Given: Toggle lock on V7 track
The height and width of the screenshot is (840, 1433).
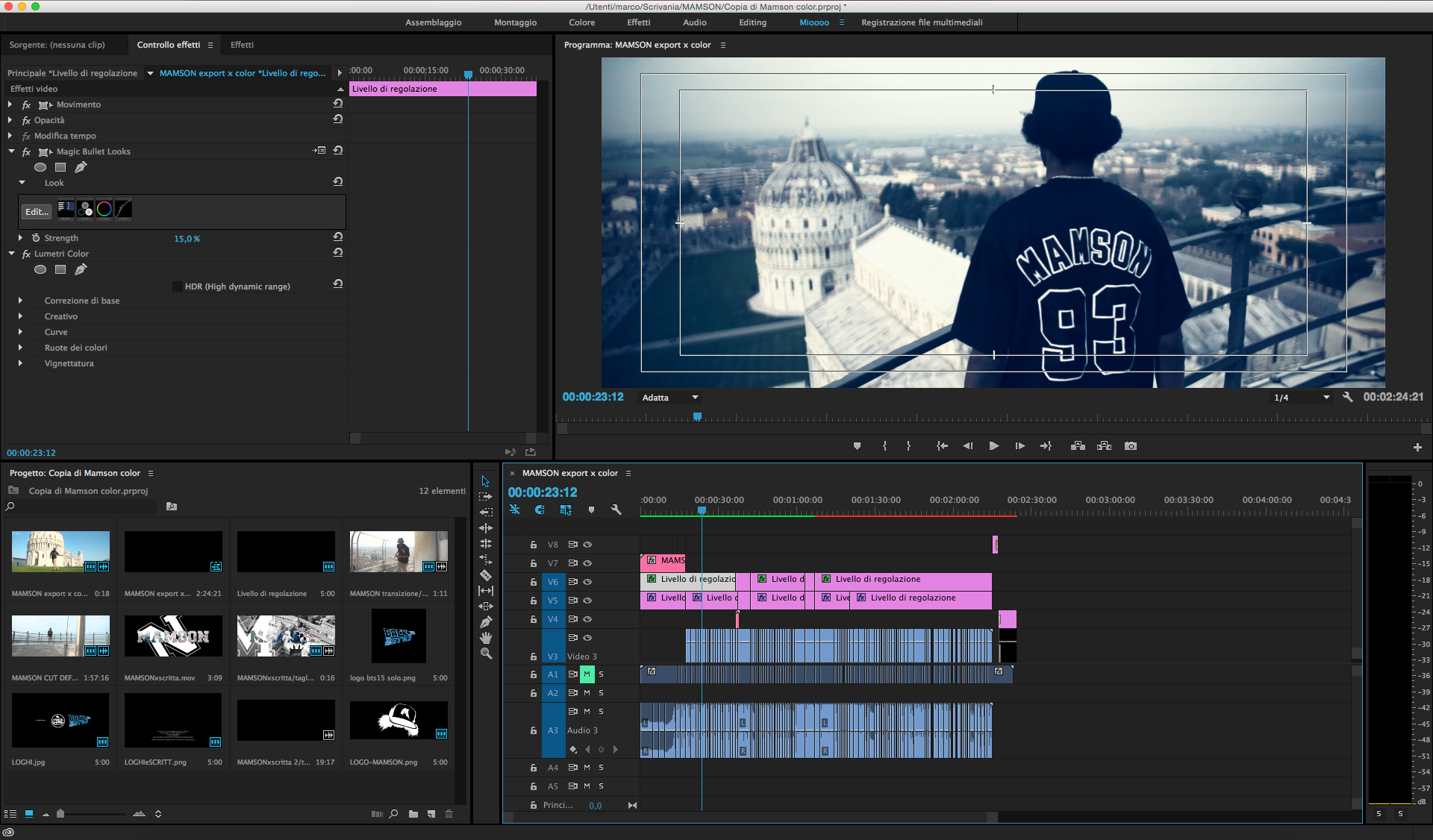Looking at the screenshot, I should point(533,563).
